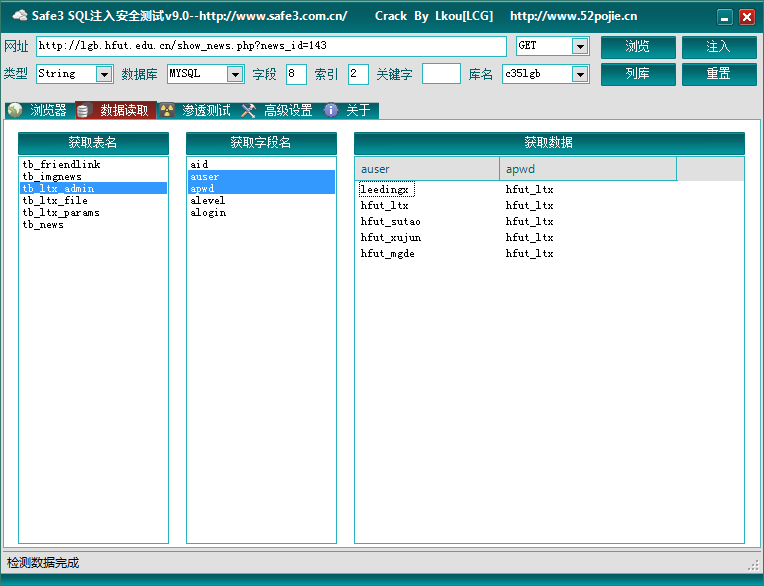The image size is (764, 586).
Task: Click the 字段 input field
Action: pos(296,74)
